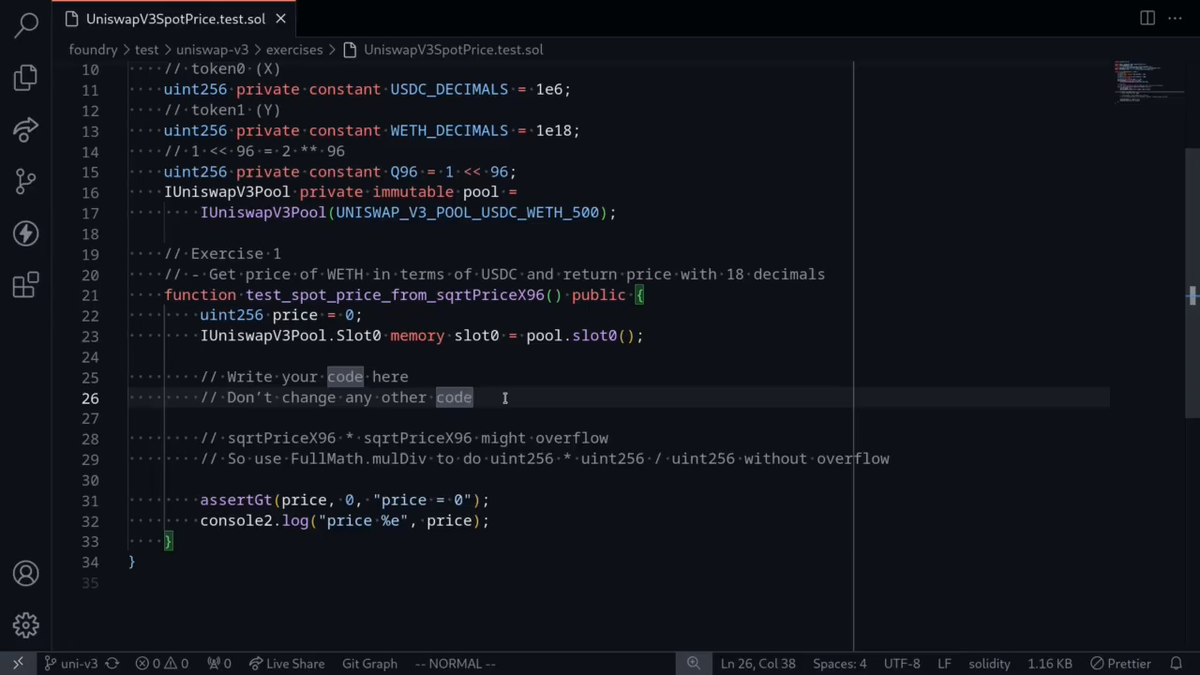Open the Explorer files view
Image resolution: width=1200 pixels, height=675 pixels.
point(26,78)
